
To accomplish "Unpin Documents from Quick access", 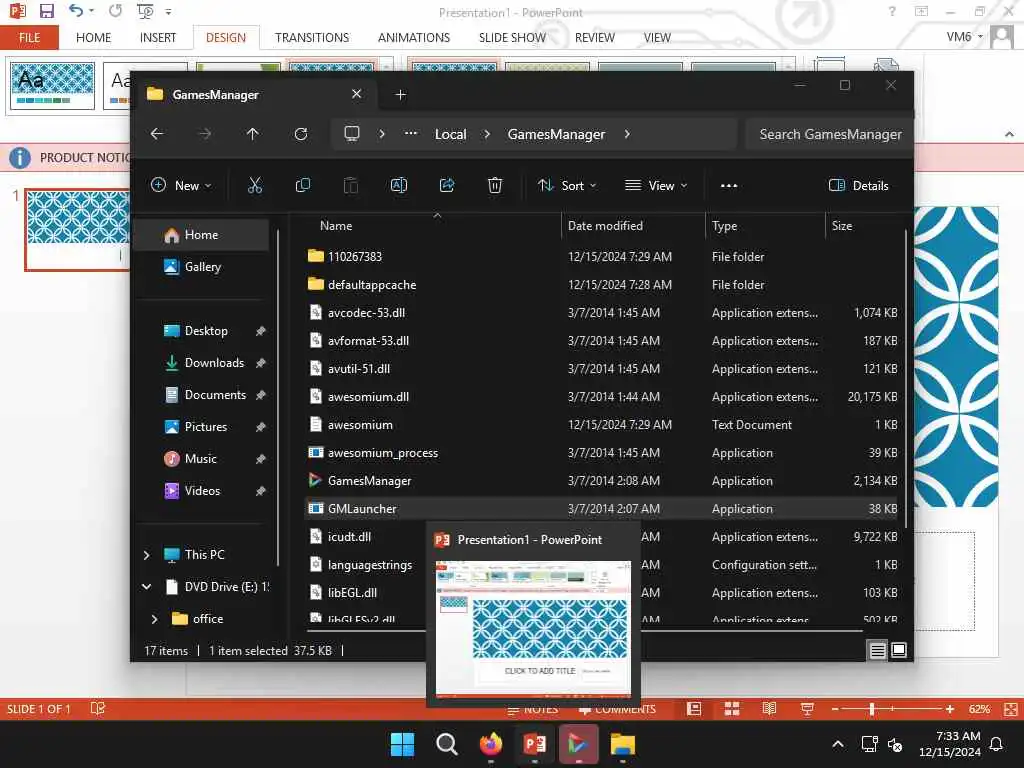I will click(x=261, y=395).
